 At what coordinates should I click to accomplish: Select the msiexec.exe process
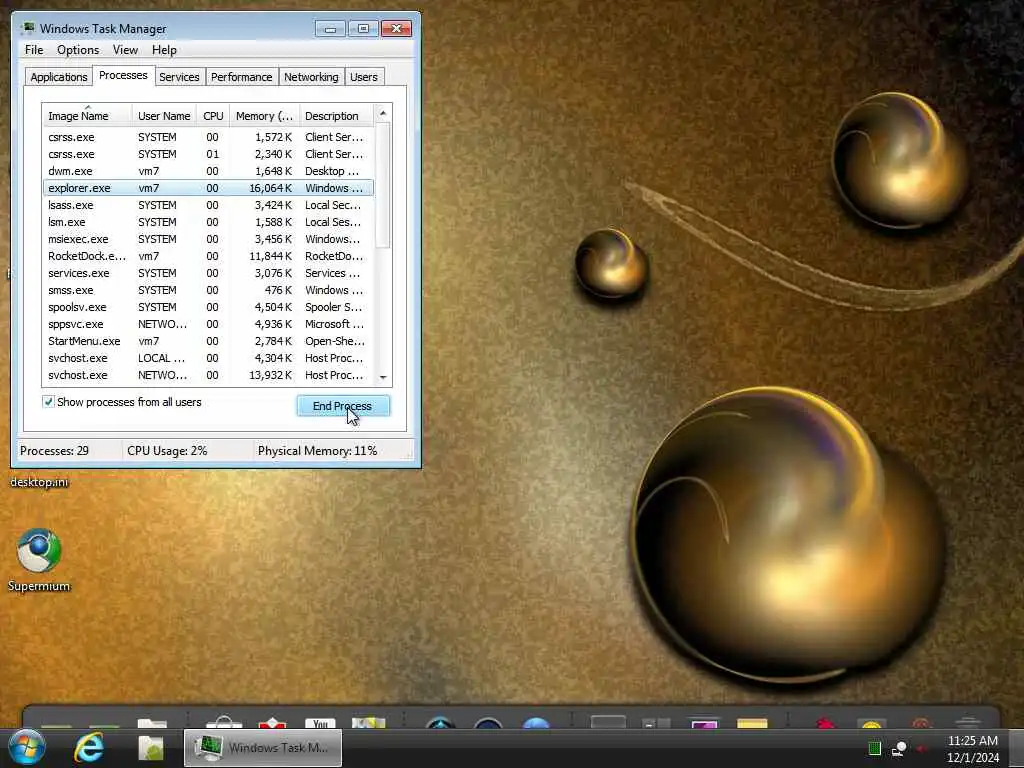(208, 239)
